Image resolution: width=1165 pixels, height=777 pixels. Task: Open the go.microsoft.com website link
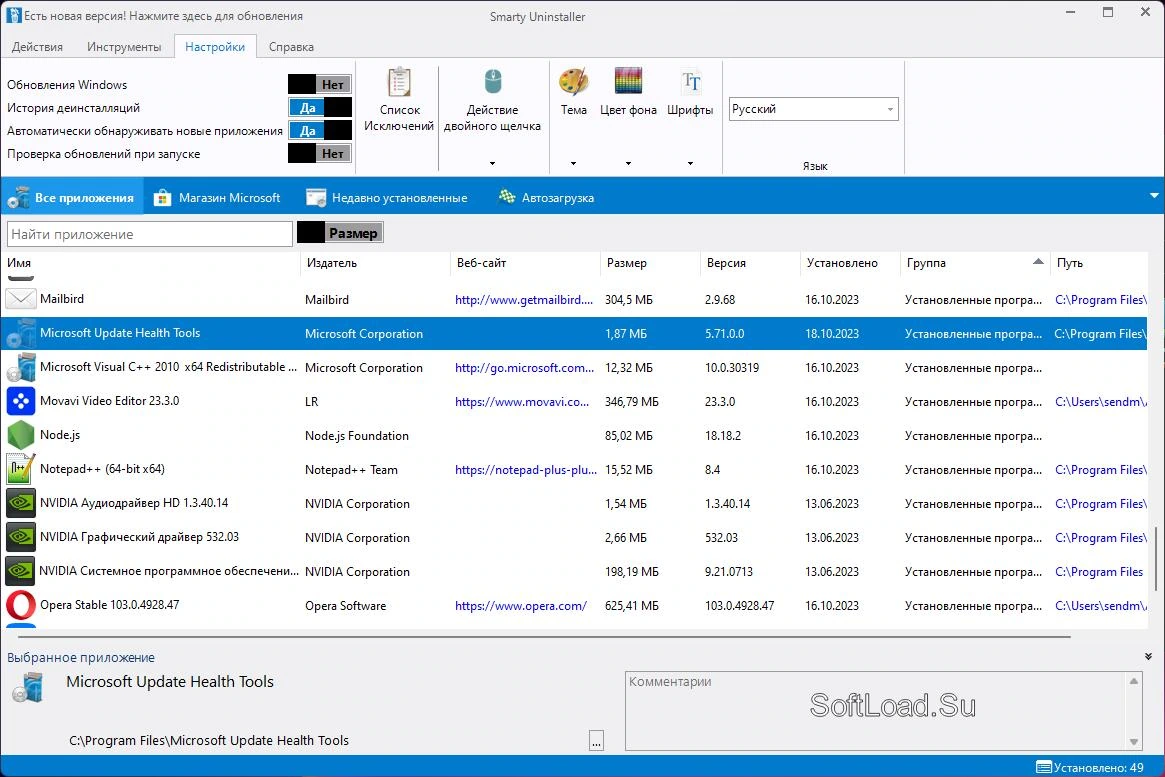[x=525, y=368]
